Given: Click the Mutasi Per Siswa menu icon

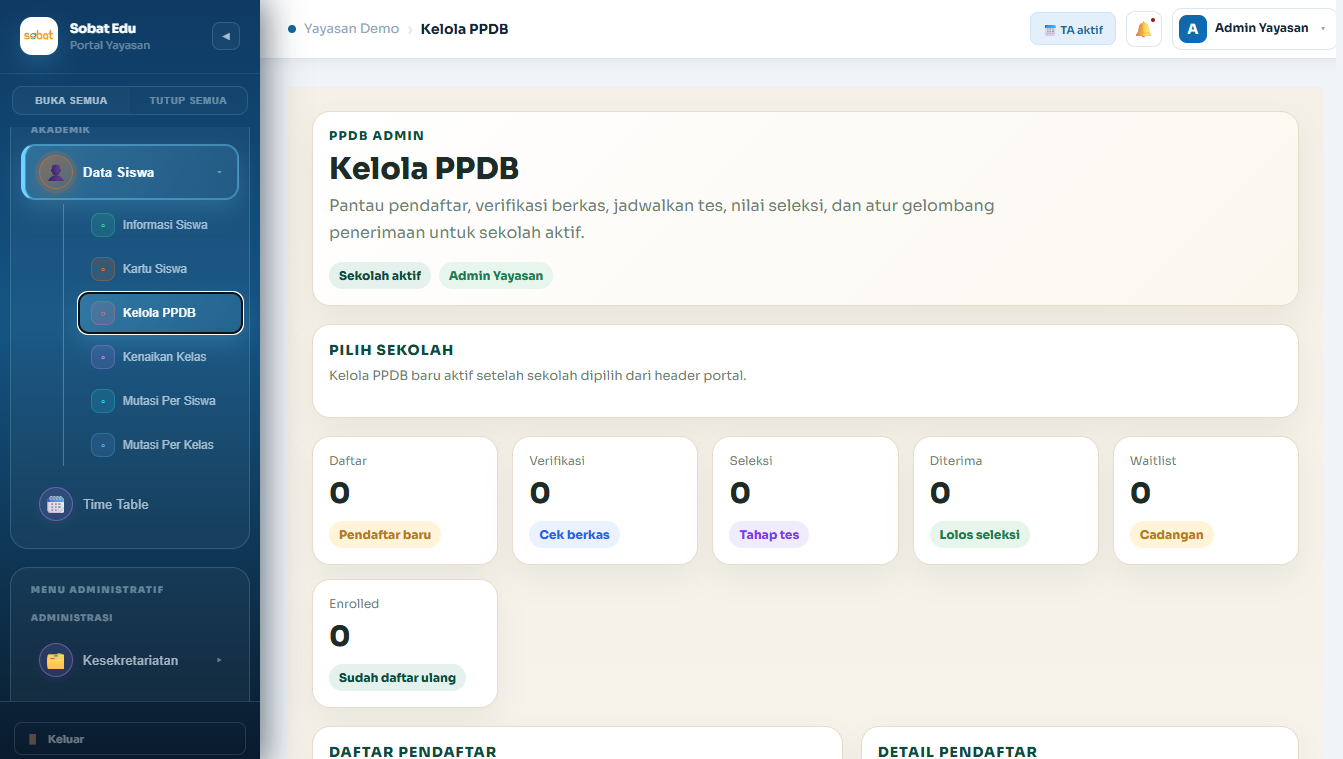Looking at the screenshot, I should (103, 401).
